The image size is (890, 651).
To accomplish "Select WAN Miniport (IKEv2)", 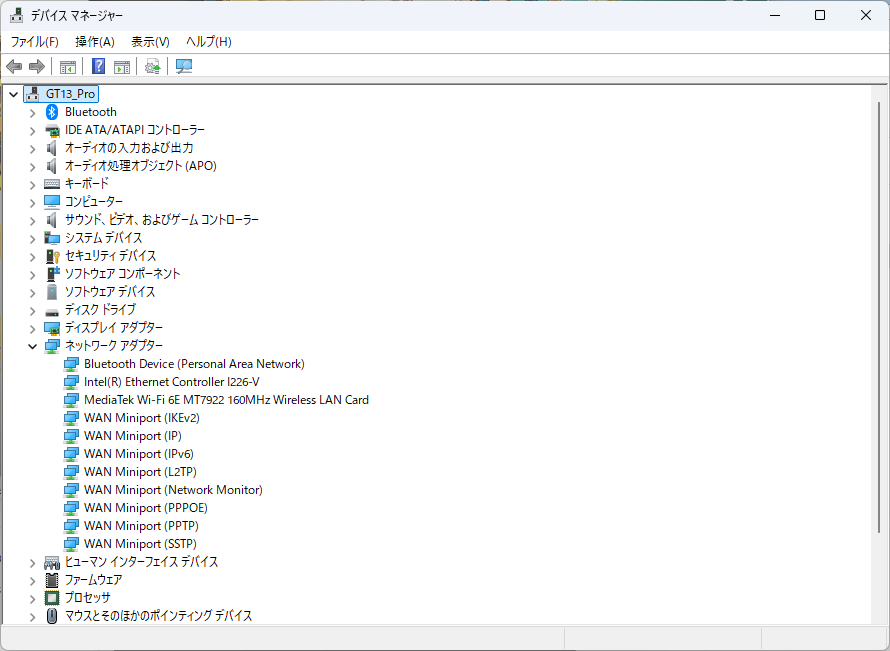I will (142, 418).
